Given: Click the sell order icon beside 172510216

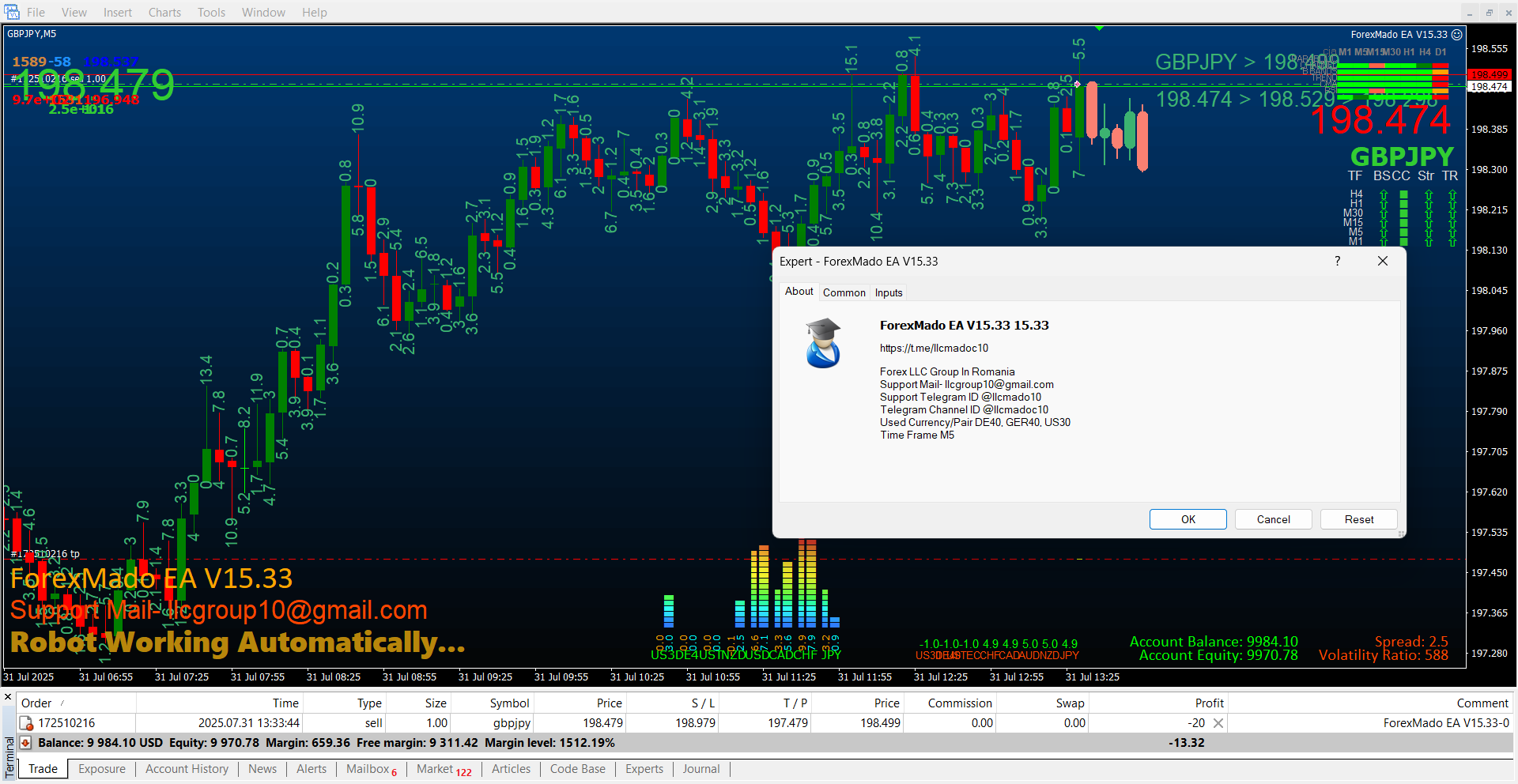Looking at the screenshot, I should tap(26, 723).
